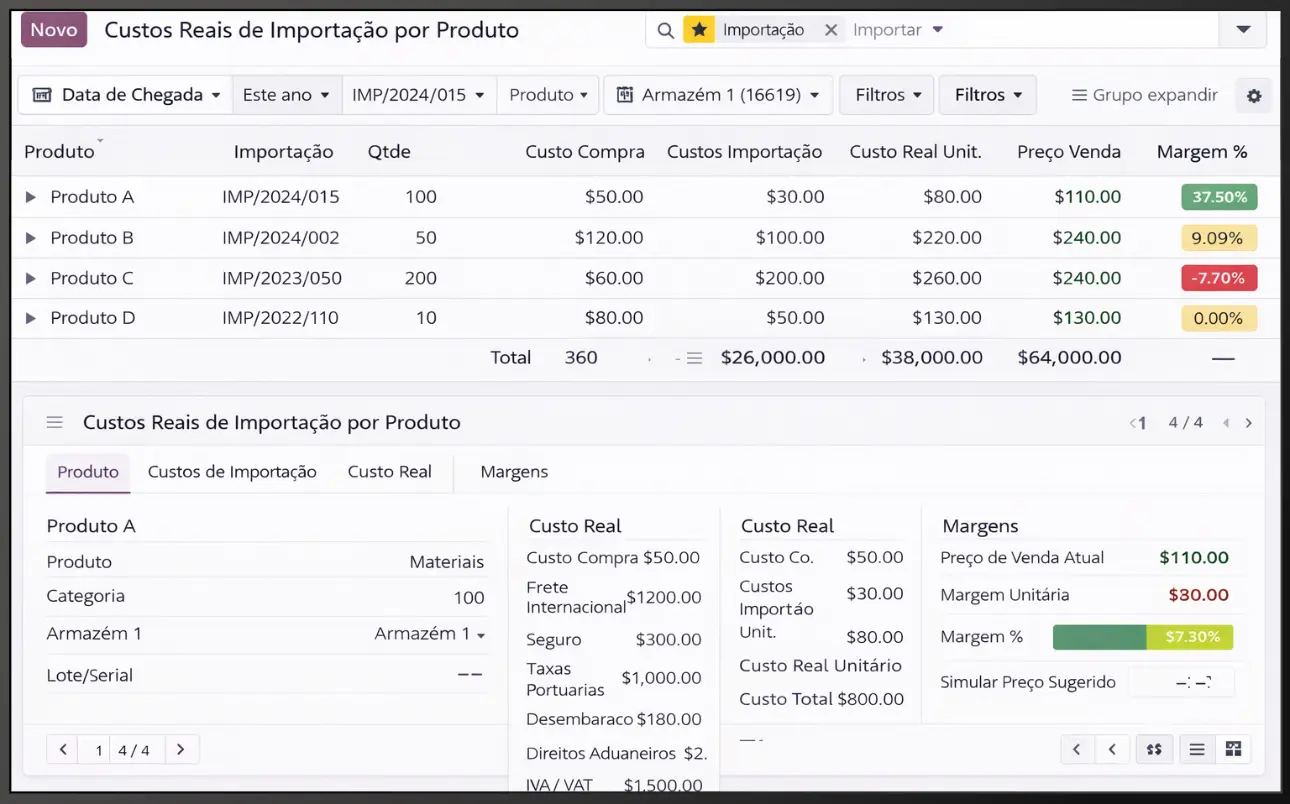The height and width of the screenshot is (804, 1290).
Task: Click previous chevron labeled 1 in panel header
Action: 1138,423
